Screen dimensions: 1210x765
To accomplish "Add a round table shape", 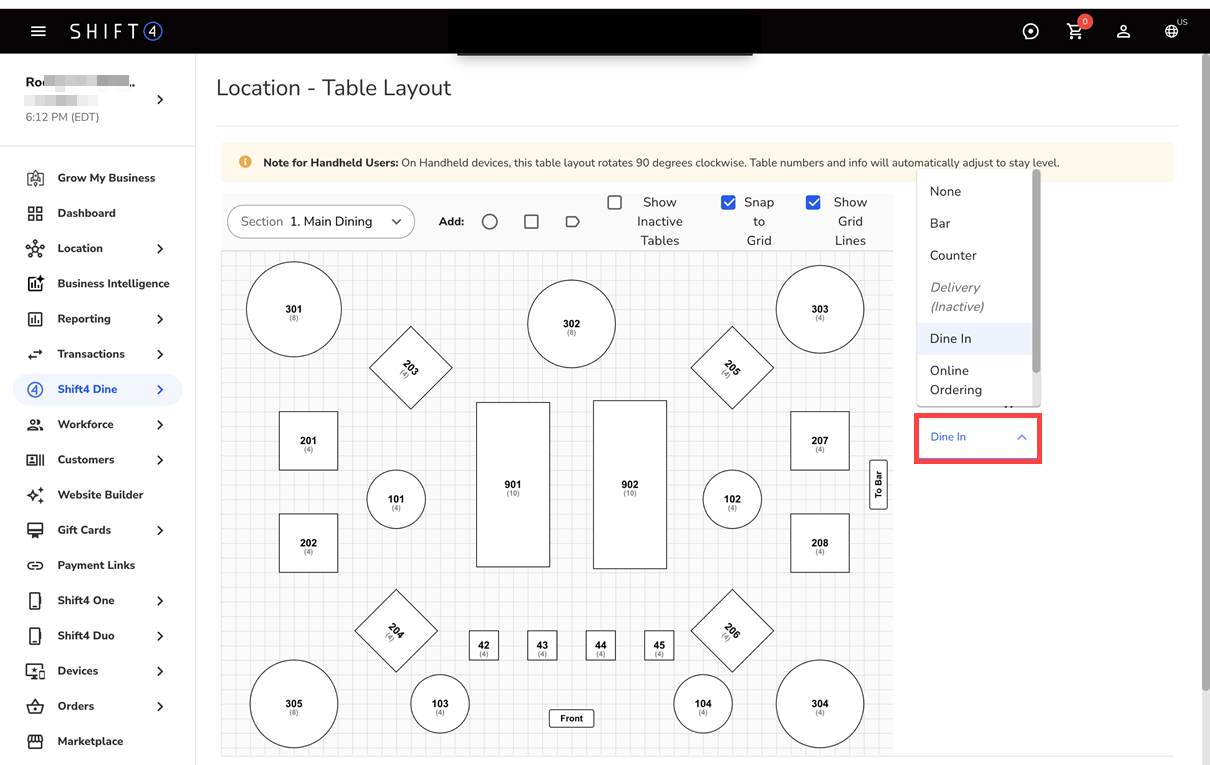I will click(490, 221).
